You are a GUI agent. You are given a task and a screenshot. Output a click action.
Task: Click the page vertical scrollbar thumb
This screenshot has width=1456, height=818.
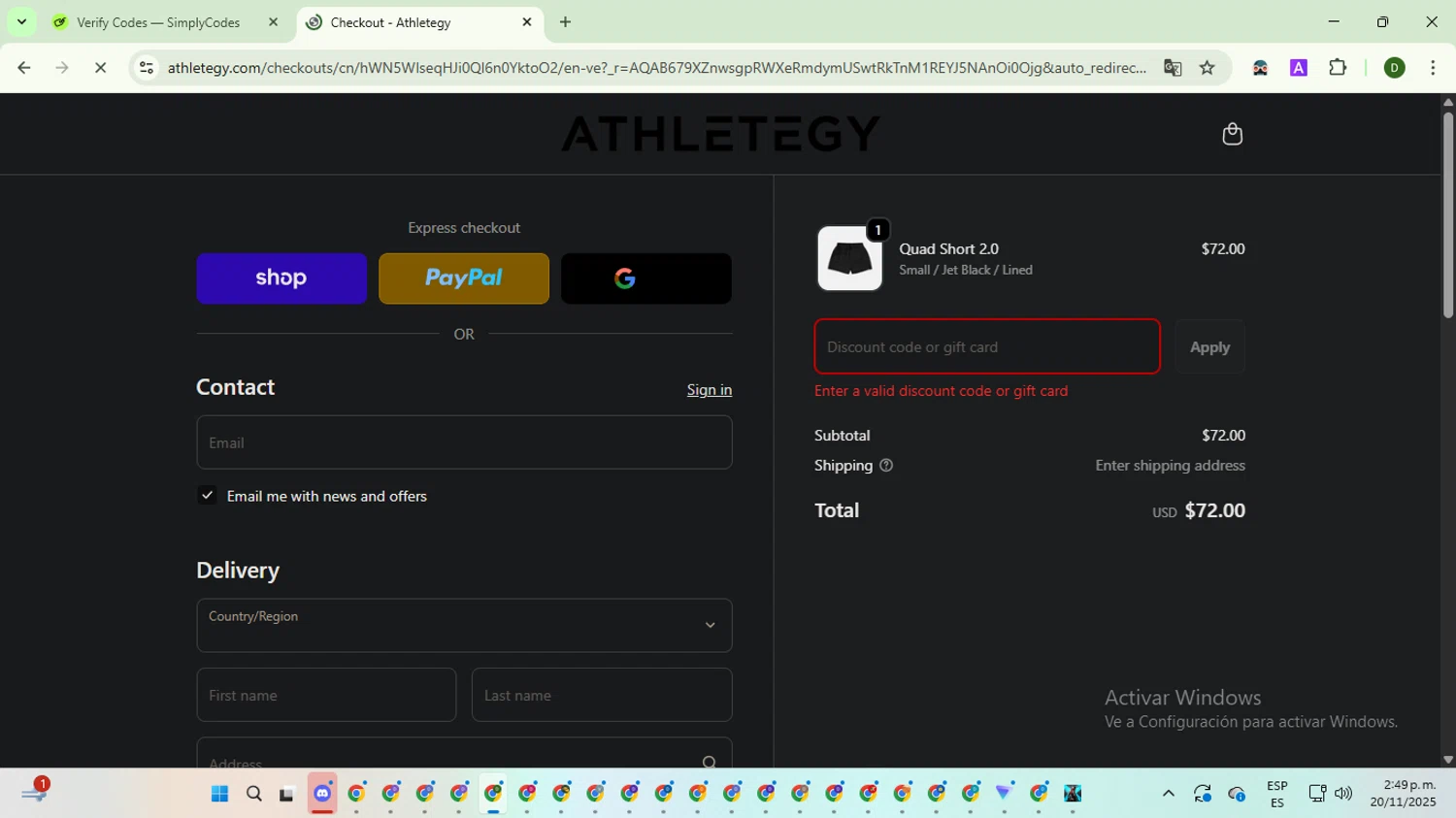coord(1448,213)
